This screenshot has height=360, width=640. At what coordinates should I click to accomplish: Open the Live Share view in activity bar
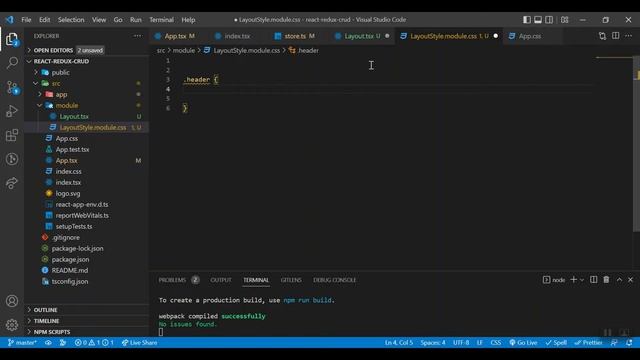pos(12,183)
